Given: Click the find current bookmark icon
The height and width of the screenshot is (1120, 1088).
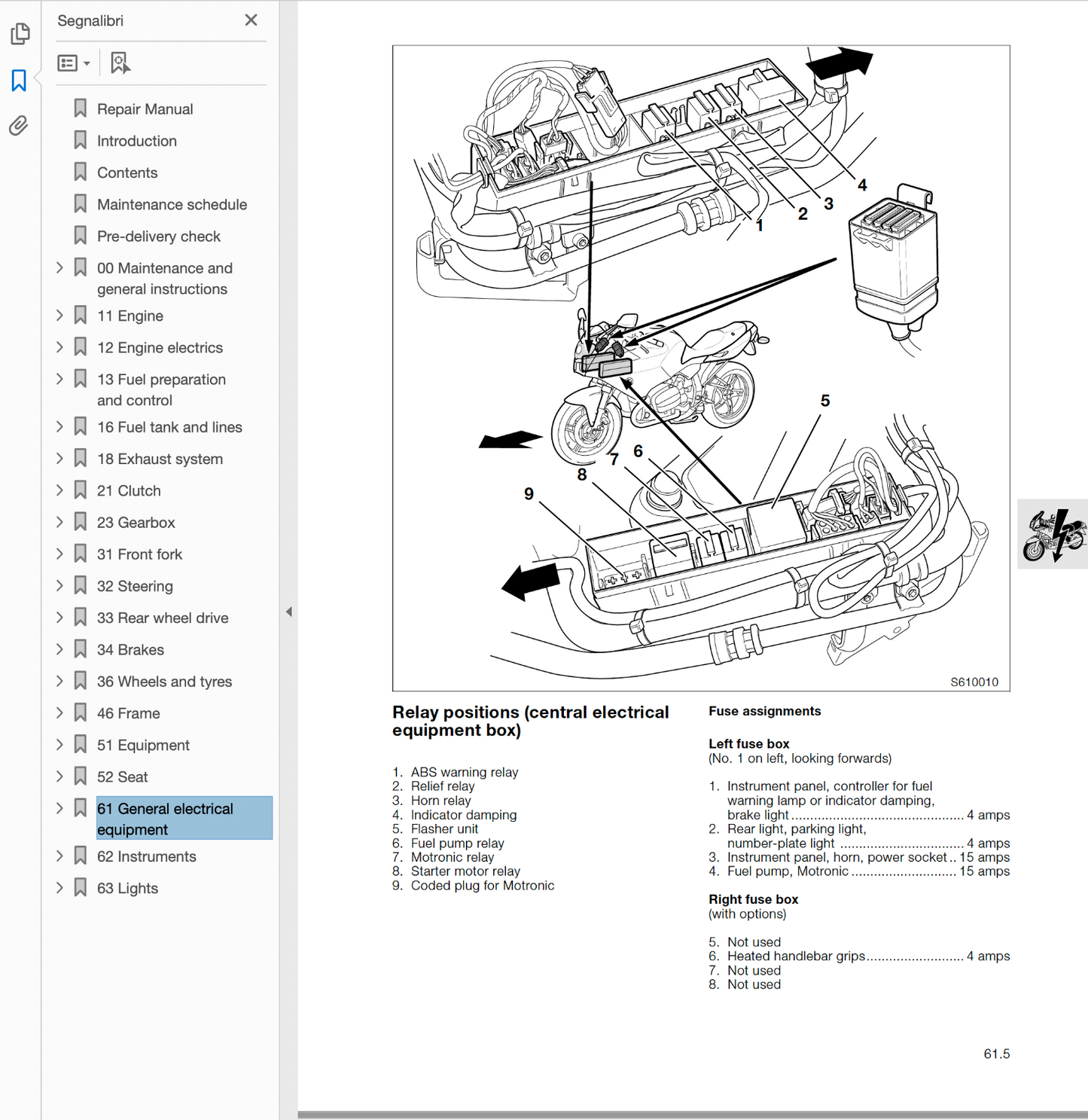Looking at the screenshot, I should pyautogui.click(x=120, y=63).
